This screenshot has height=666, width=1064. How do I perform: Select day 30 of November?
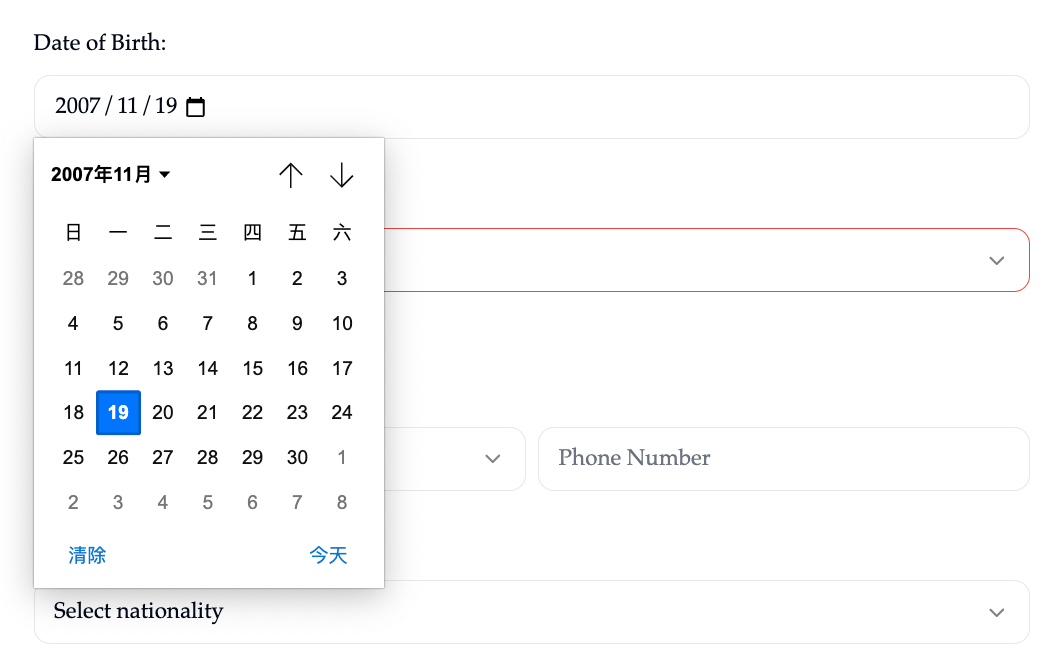297,457
